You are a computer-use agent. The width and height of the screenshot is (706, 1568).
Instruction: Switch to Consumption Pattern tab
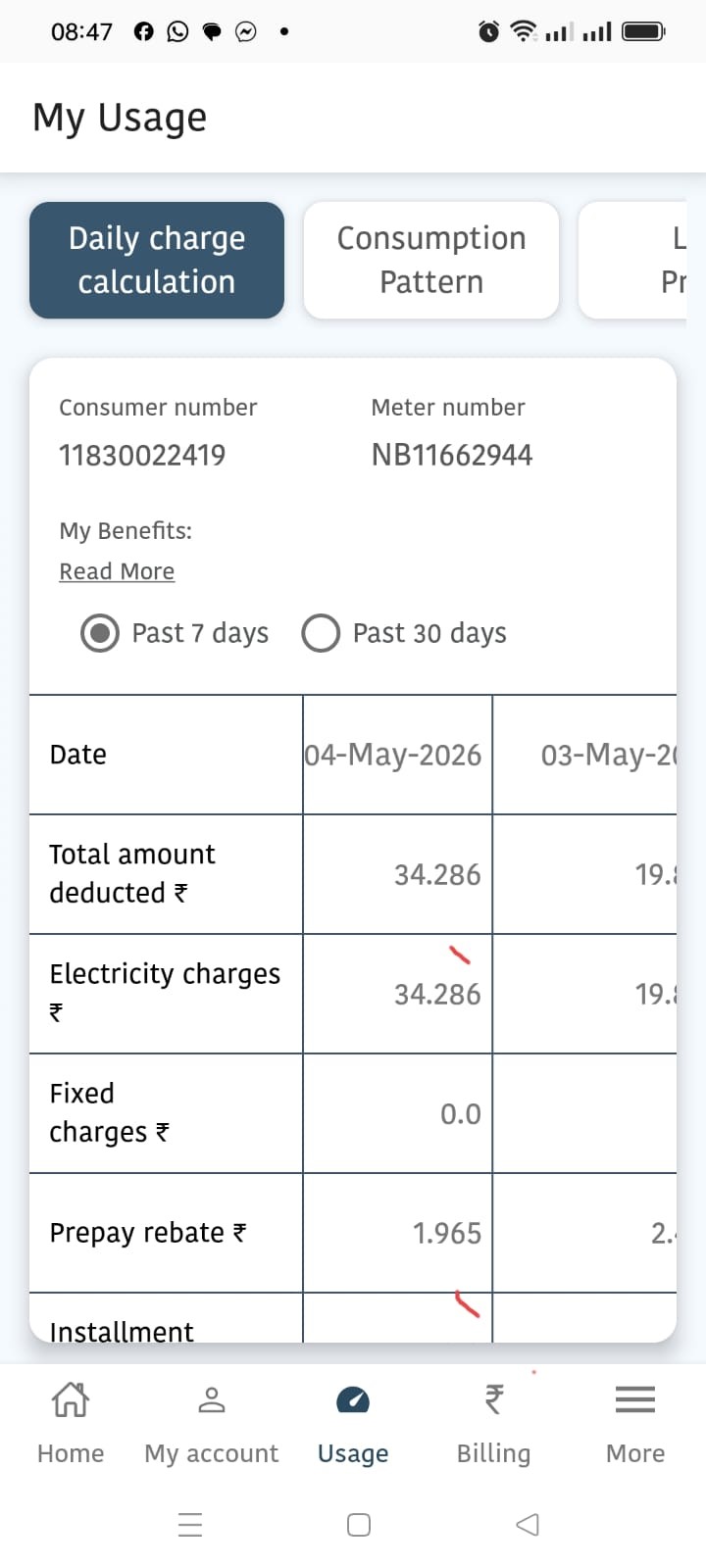pyautogui.click(x=431, y=260)
